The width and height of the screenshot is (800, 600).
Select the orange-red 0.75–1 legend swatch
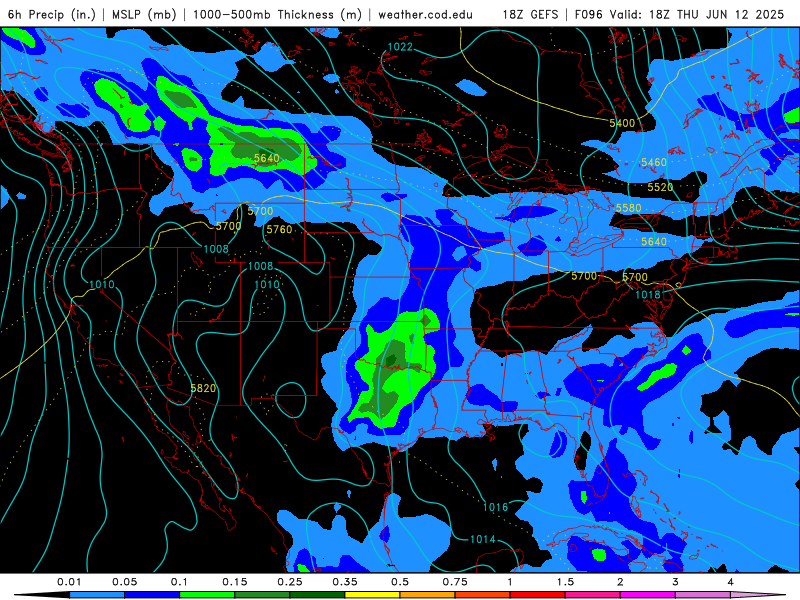(483, 595)
